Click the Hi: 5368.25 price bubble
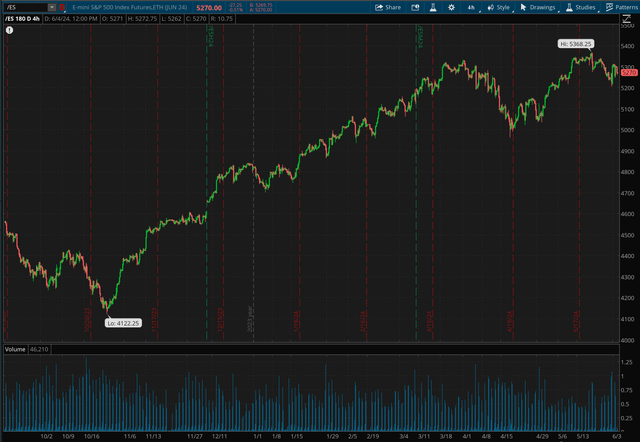640x442 pixels. coord(576,44)
